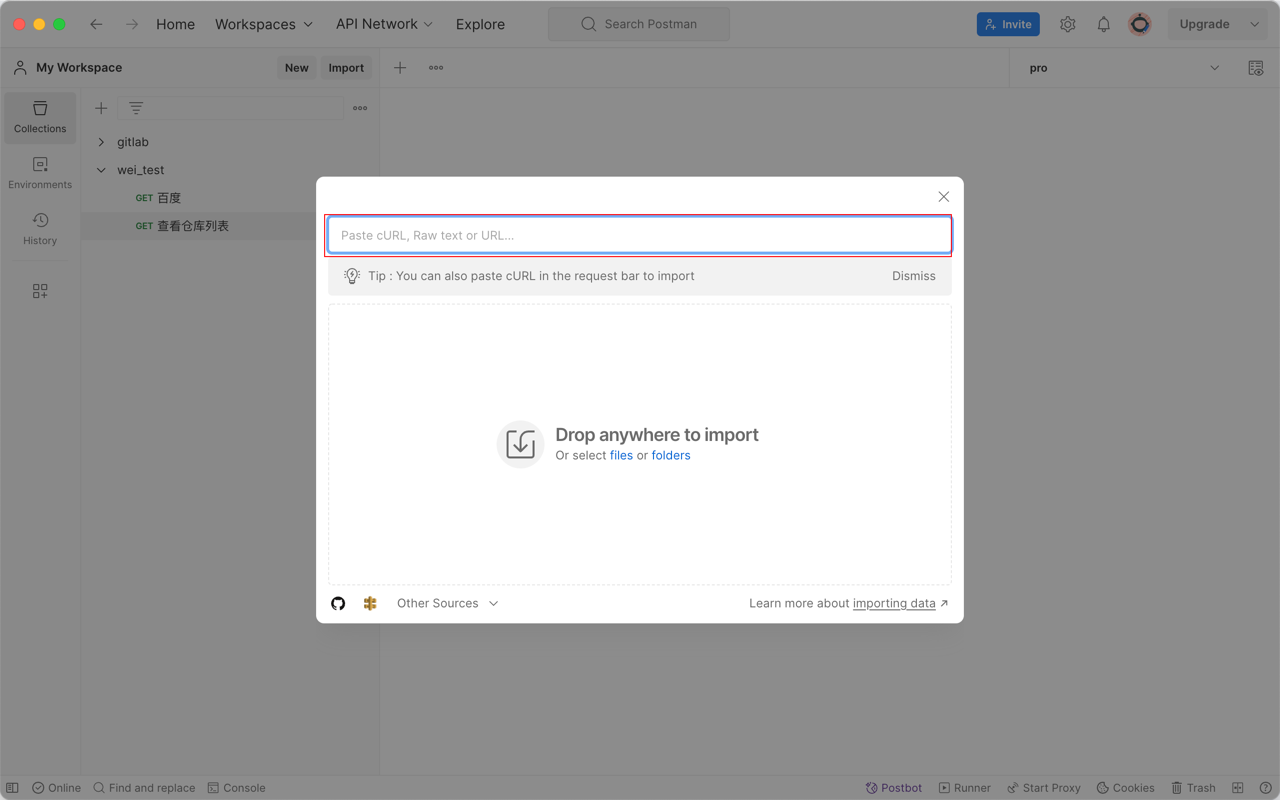Expand the Other Sources dropdown
This screenshot has height=800, width=1280.
(447, 603)
